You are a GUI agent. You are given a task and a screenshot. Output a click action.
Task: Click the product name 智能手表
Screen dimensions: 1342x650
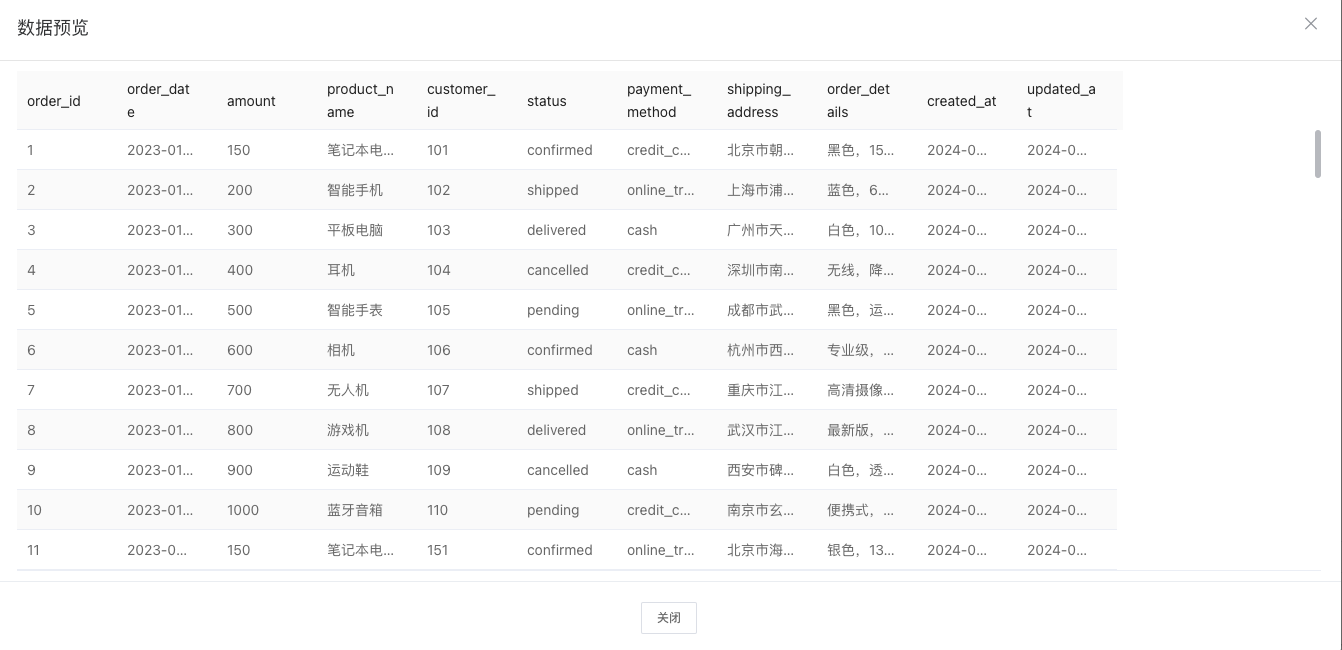[x=355, y=310]
